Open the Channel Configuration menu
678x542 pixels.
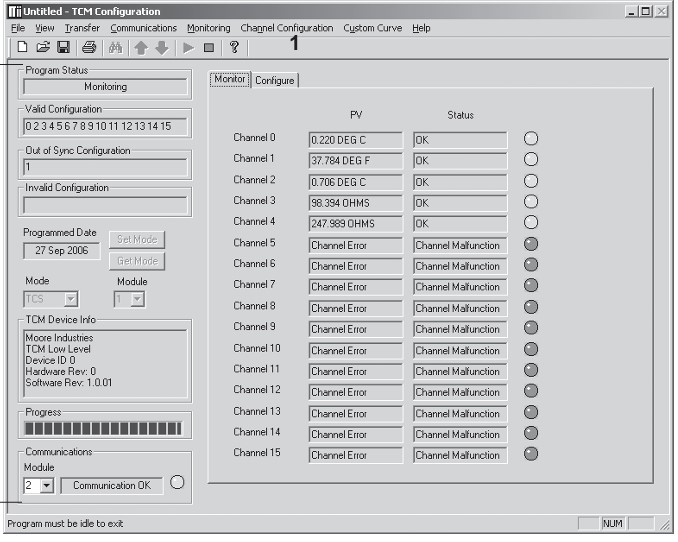[286, 28]
